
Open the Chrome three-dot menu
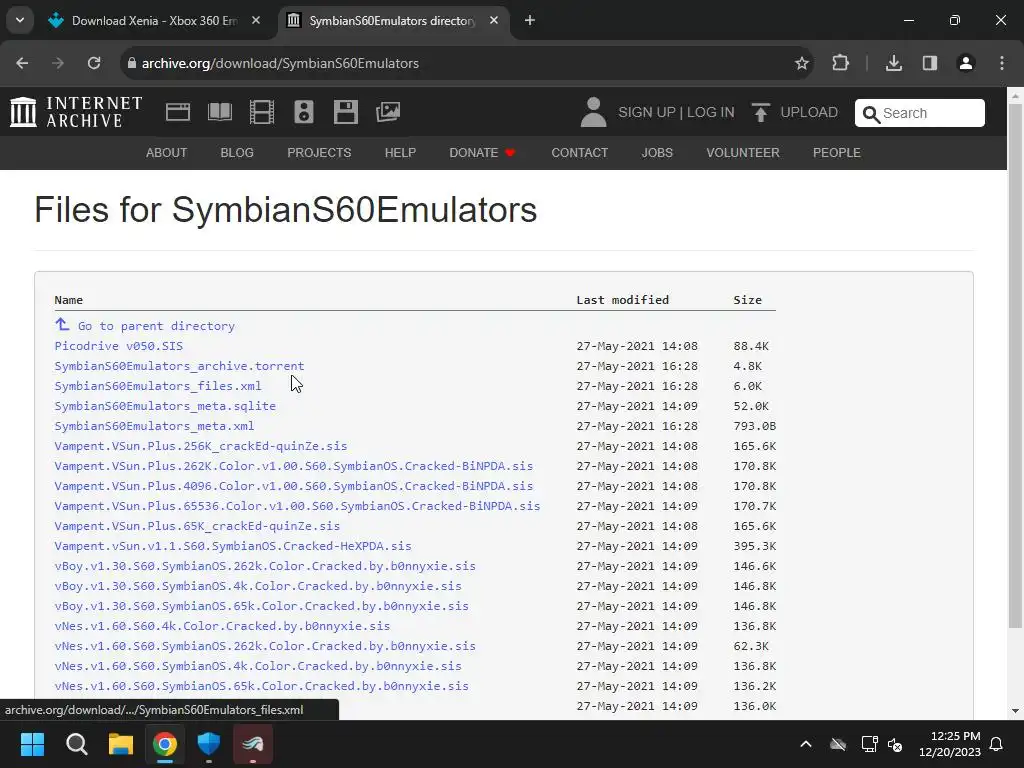click(1002, 63)
